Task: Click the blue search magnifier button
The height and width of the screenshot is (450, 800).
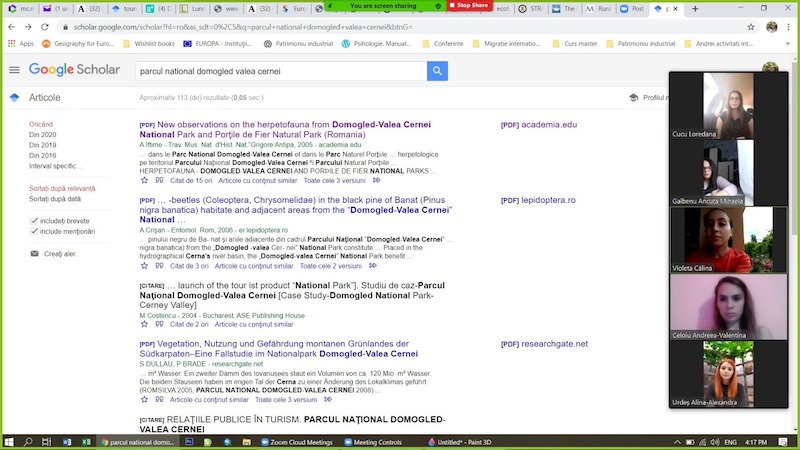Action: click(x=437, y=71)
